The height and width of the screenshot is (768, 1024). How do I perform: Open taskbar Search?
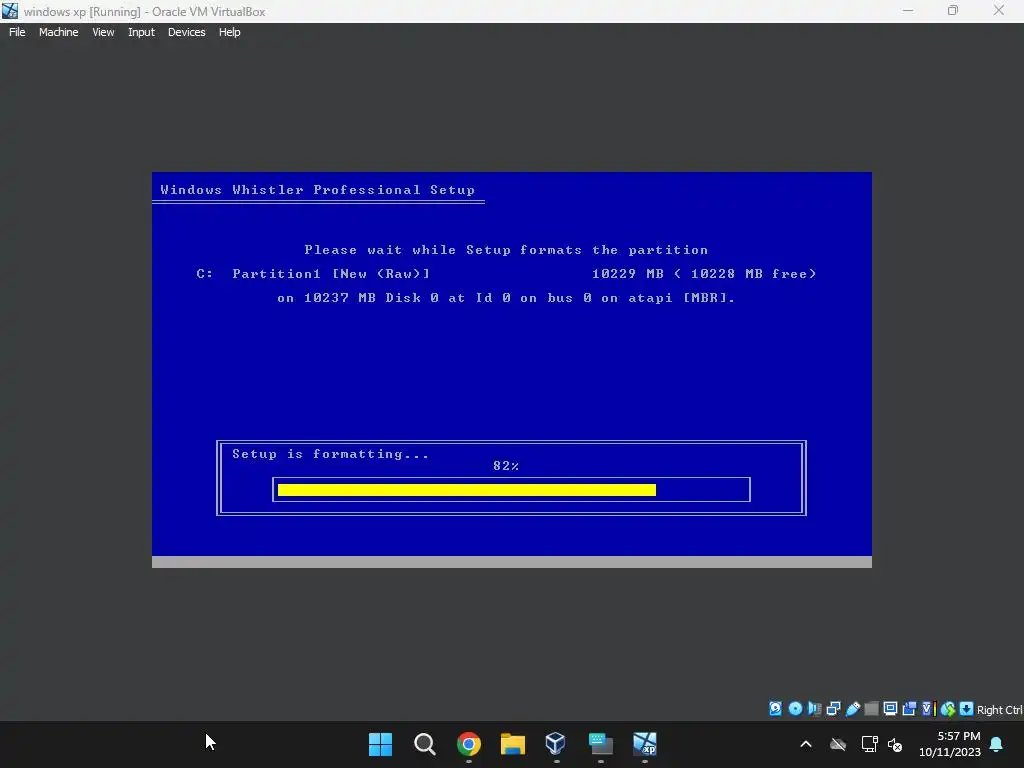click(x=424, y=744)
